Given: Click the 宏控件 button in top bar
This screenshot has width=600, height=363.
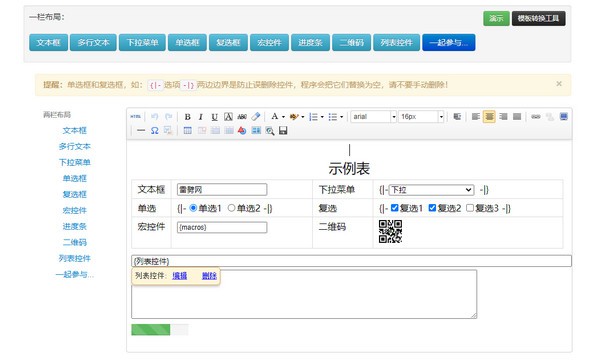Looking at the screenshot, I should [269, 42].
